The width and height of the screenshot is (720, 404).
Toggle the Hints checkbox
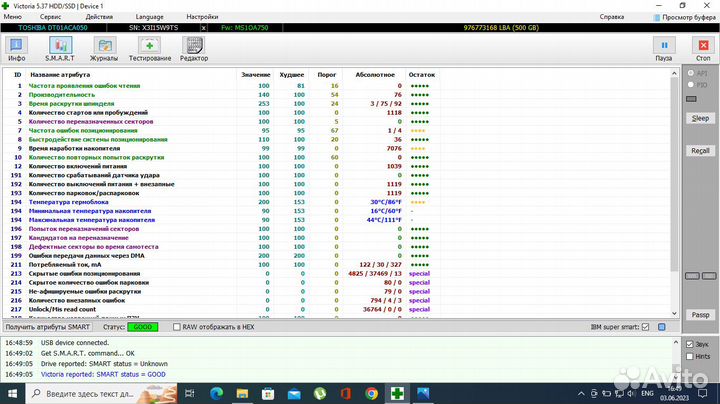689,355
